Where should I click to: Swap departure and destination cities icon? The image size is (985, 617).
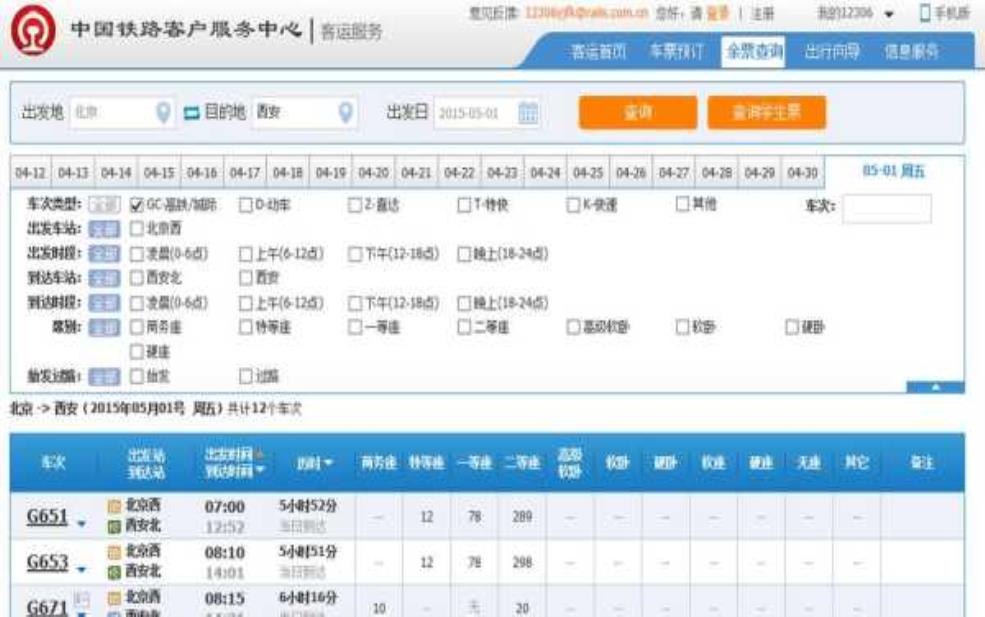pos(192,113)
